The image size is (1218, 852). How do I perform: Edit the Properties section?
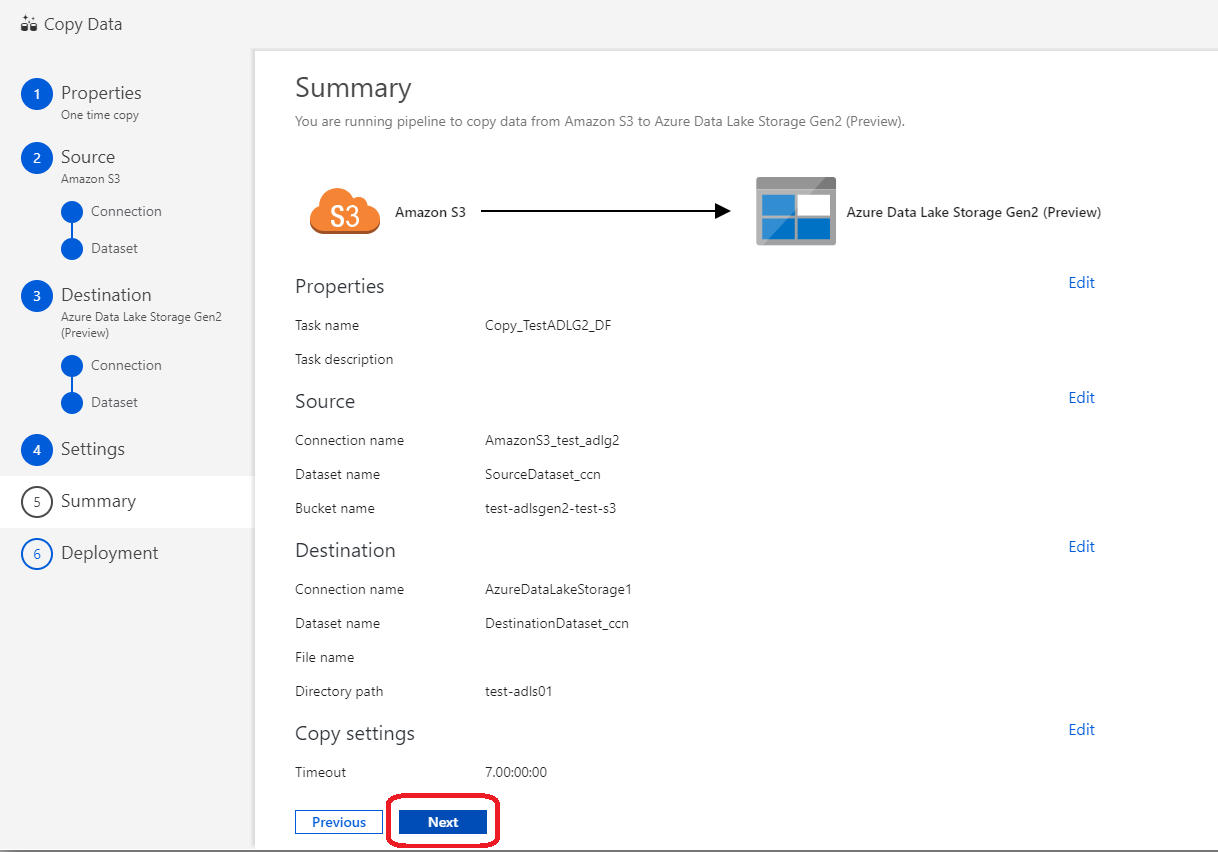(1081, 282)
